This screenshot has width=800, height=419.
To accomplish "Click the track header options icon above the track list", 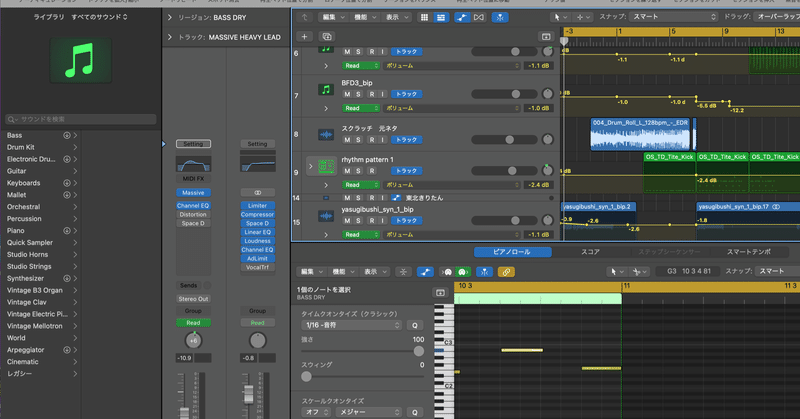I will pos(546,36).
